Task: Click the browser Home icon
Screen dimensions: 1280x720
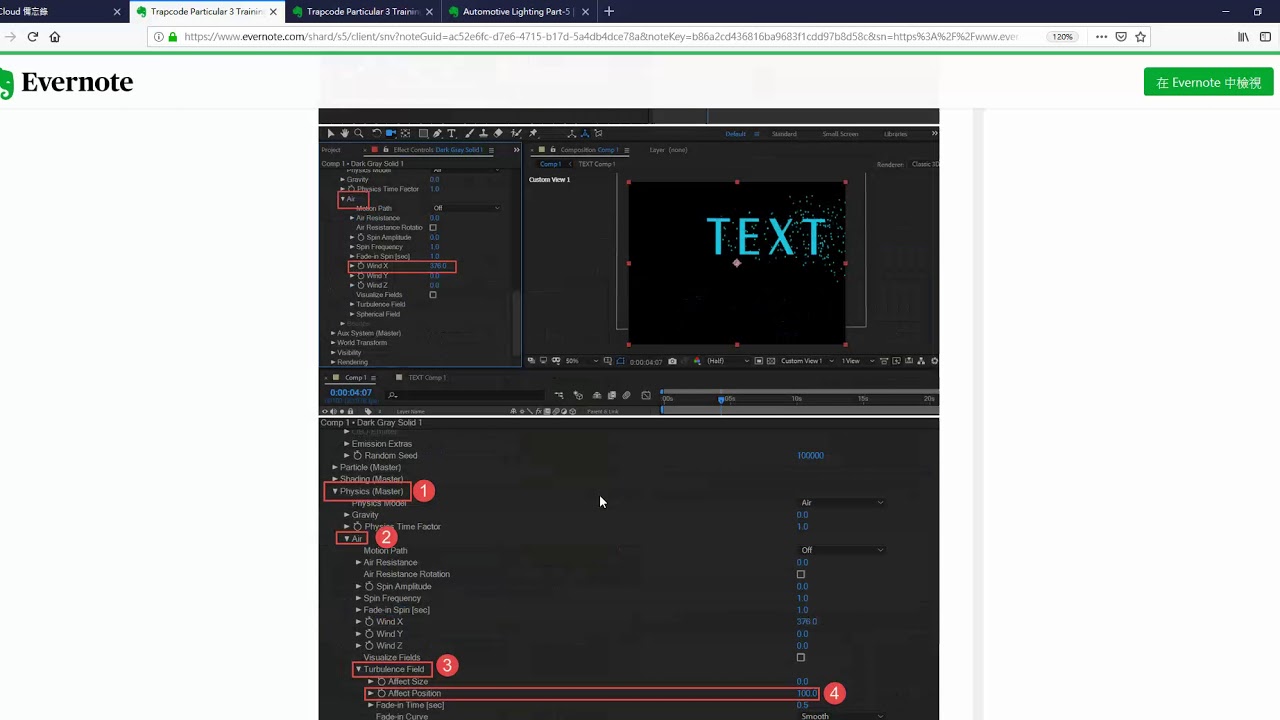Action: 54,36
